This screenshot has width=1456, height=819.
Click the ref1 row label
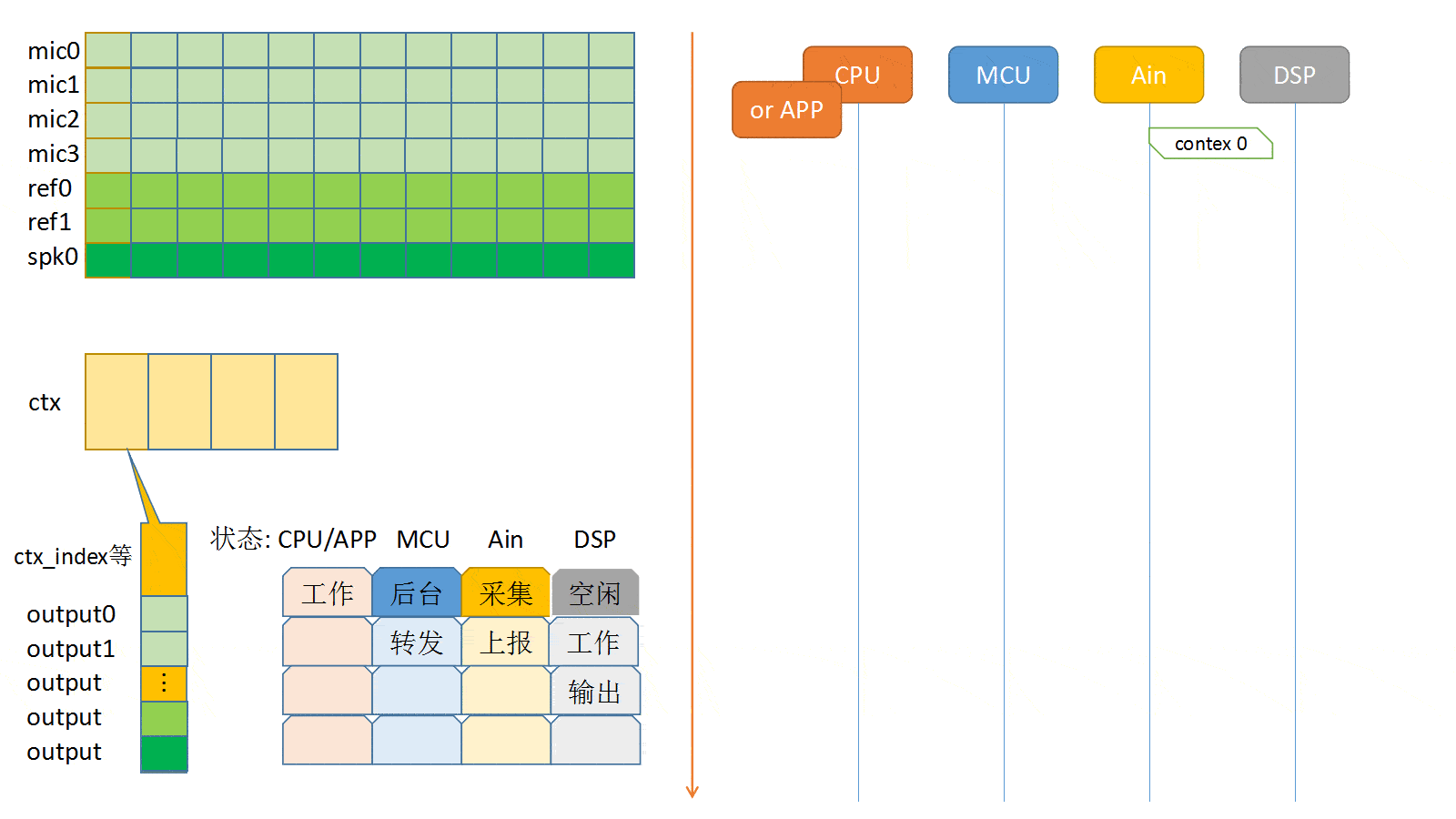point(49,222)
